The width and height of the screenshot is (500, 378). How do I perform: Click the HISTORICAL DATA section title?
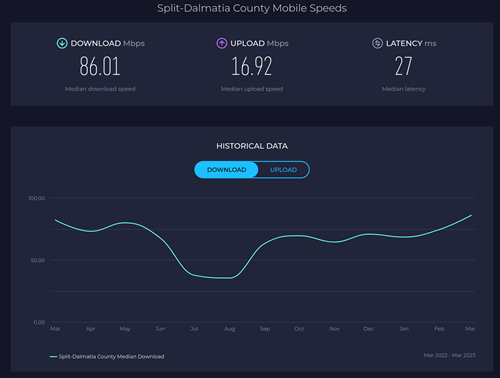(x=252, y=146)
